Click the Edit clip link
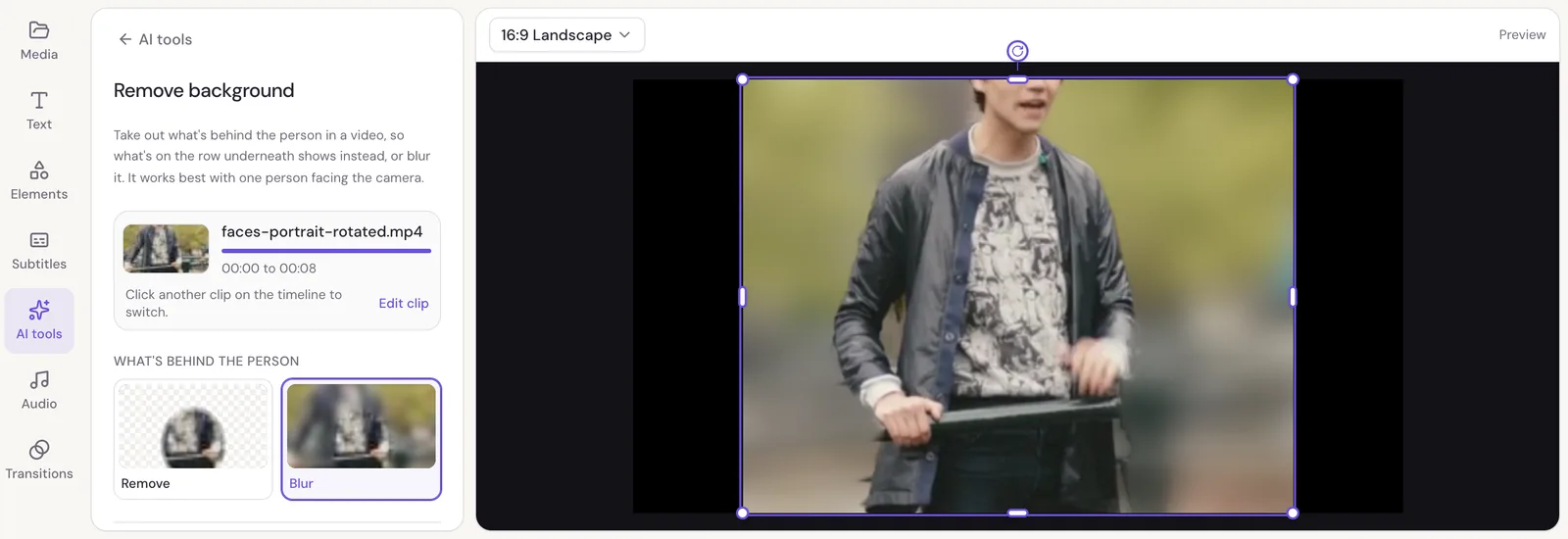Image resolution: width=1568 pixels, height=539 pixels. coord(404,303)
